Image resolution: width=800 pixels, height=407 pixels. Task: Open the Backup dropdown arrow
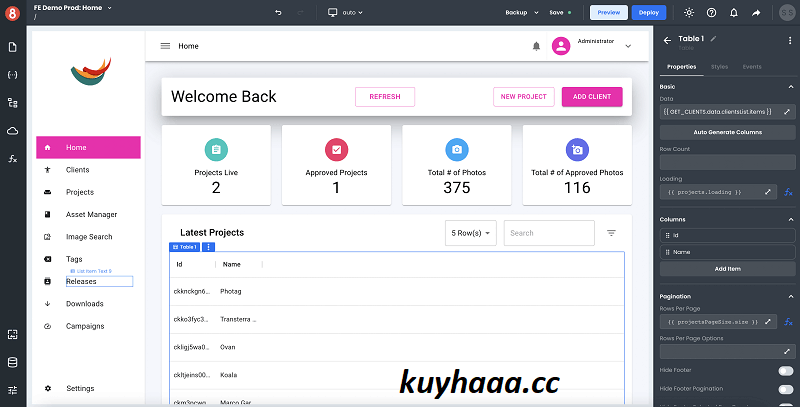(x=536, y=13)
